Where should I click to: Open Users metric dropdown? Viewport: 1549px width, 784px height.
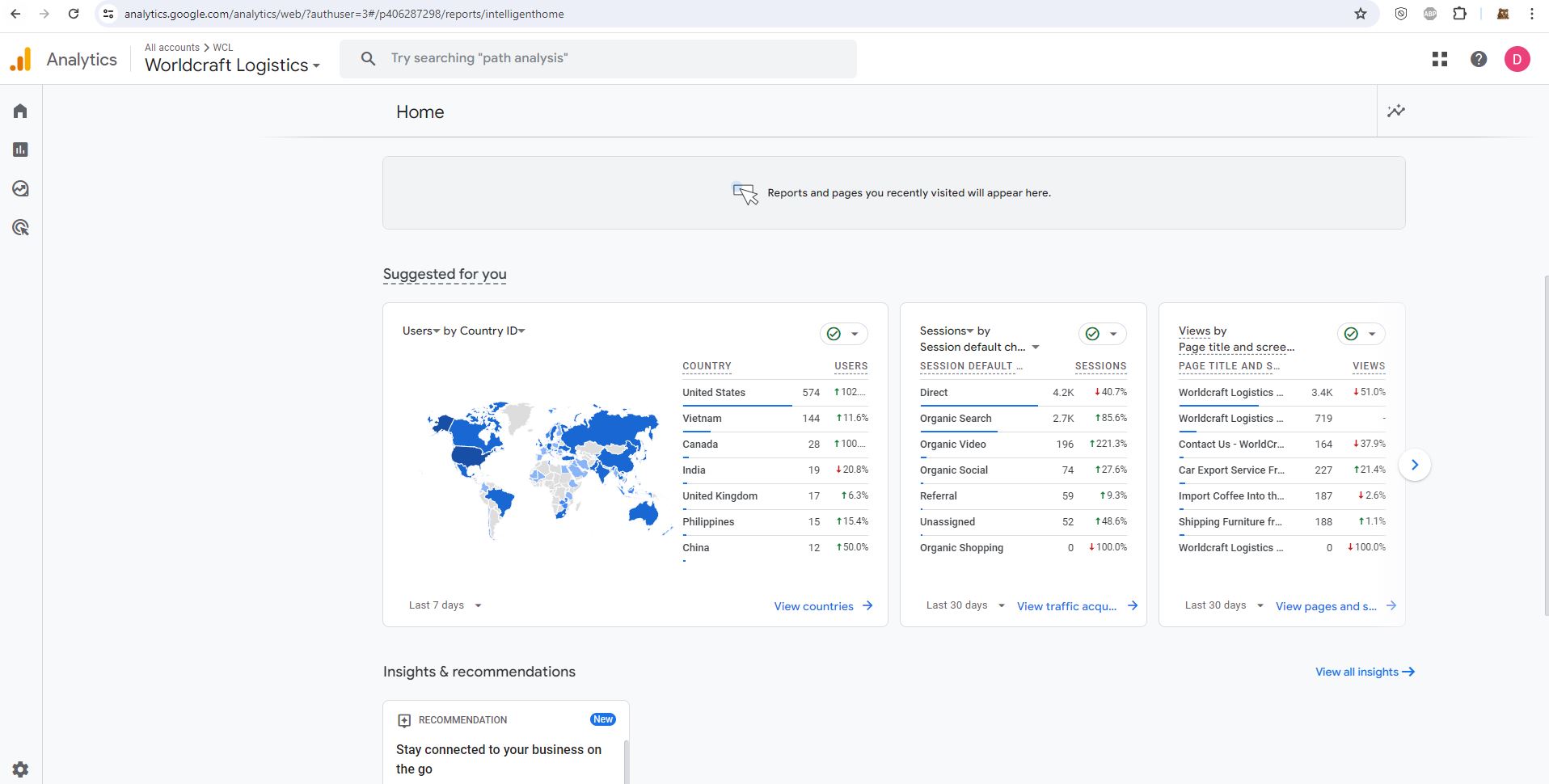(421, 331)
